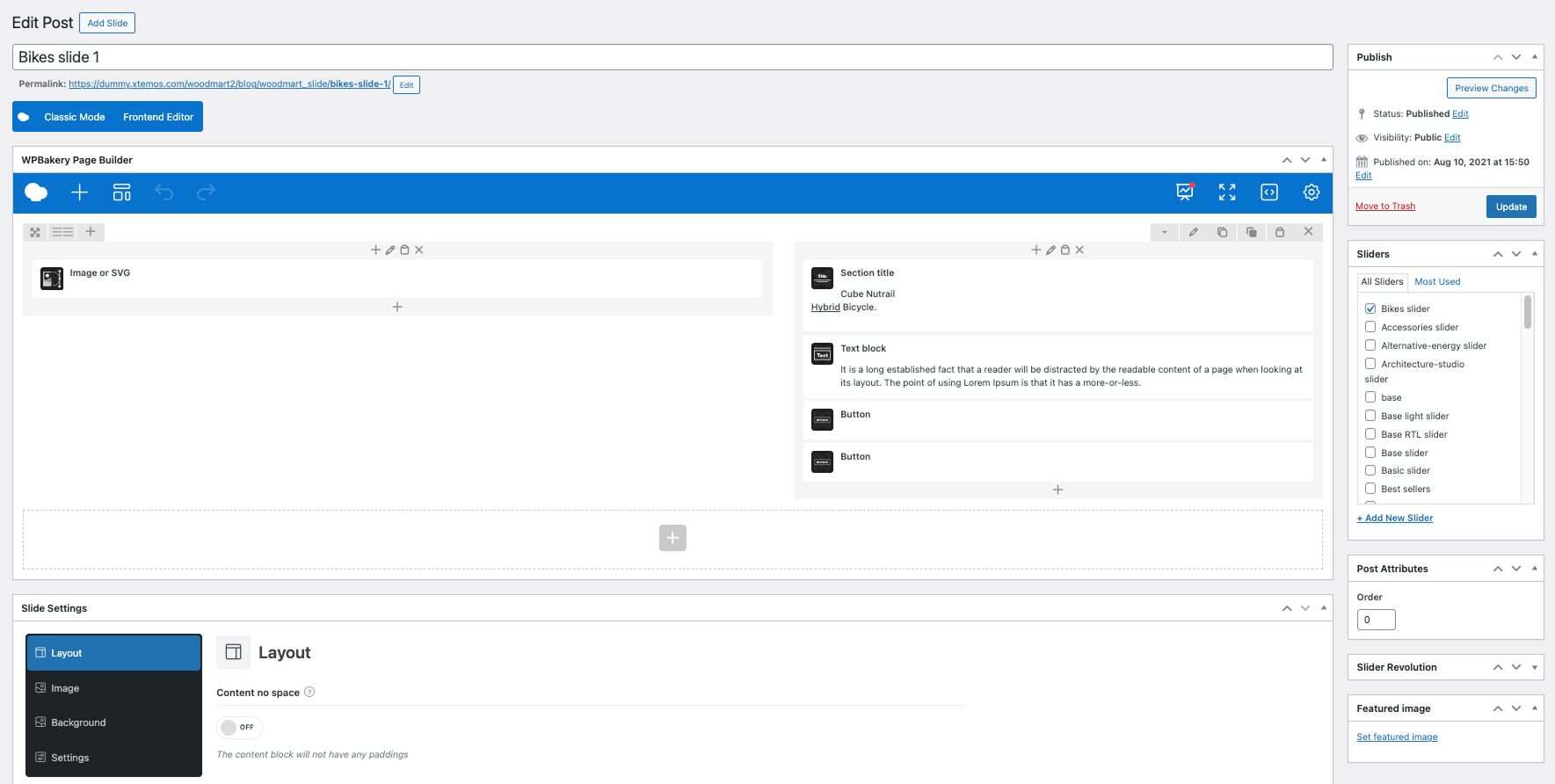Image resolution: width=1555 pixels, height=784 pixels.
Task: Open the custom code brackets icon
Action: click(x=1269, y=192)
